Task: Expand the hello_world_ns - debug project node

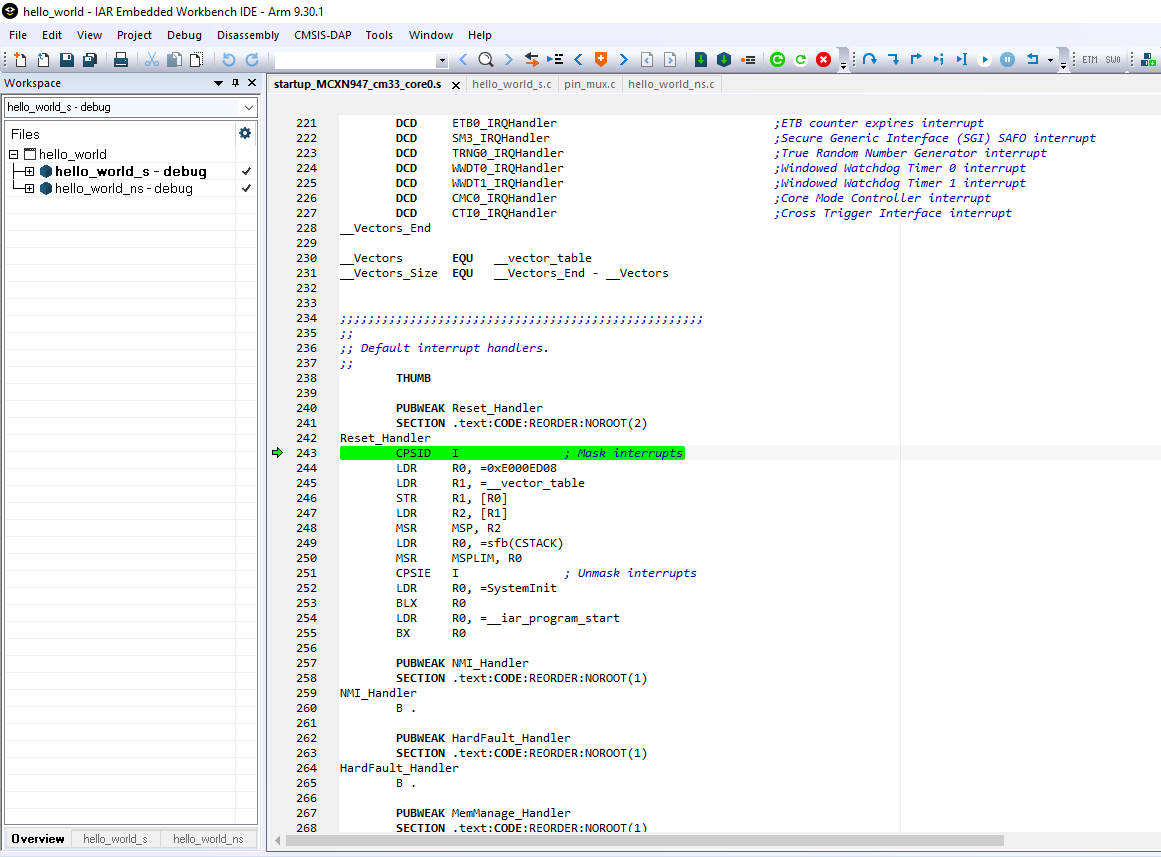Action: (30, 188)
